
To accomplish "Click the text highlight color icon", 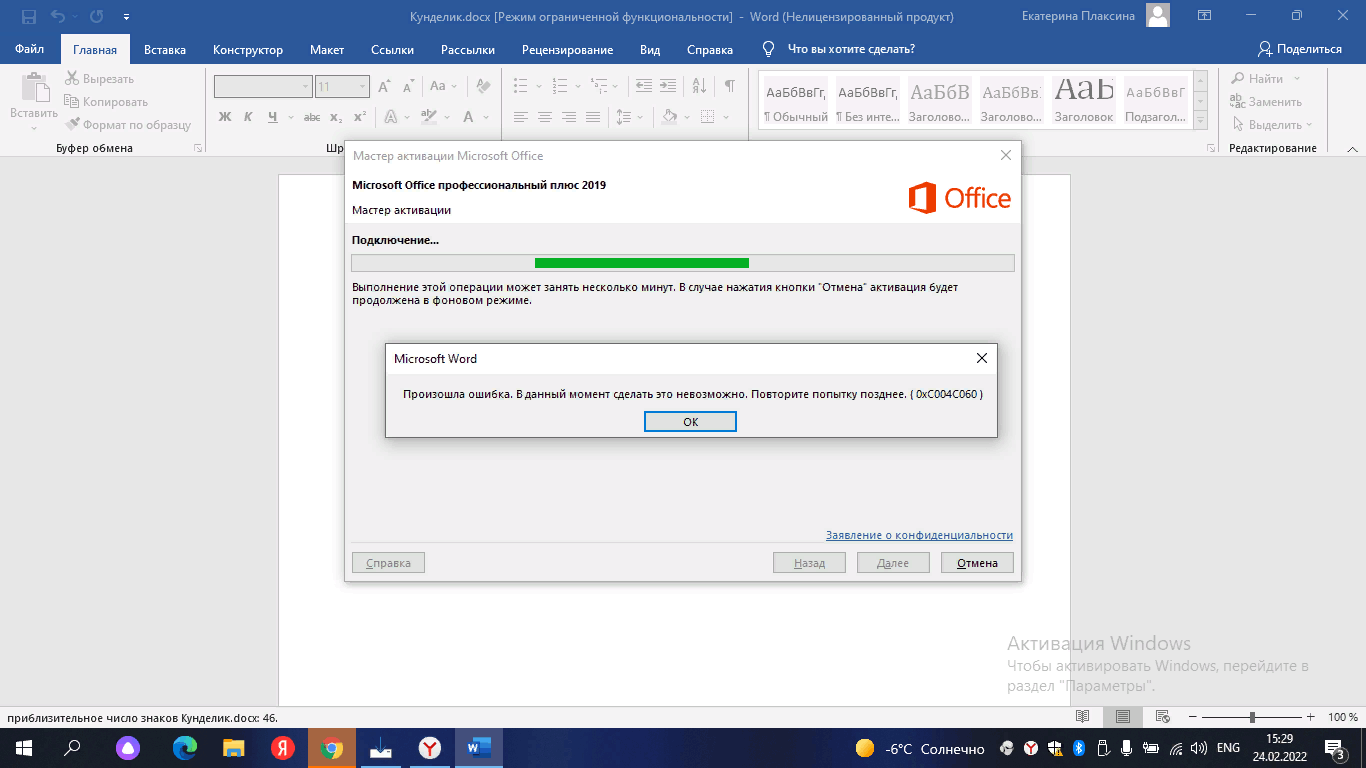I will [430, 117].
